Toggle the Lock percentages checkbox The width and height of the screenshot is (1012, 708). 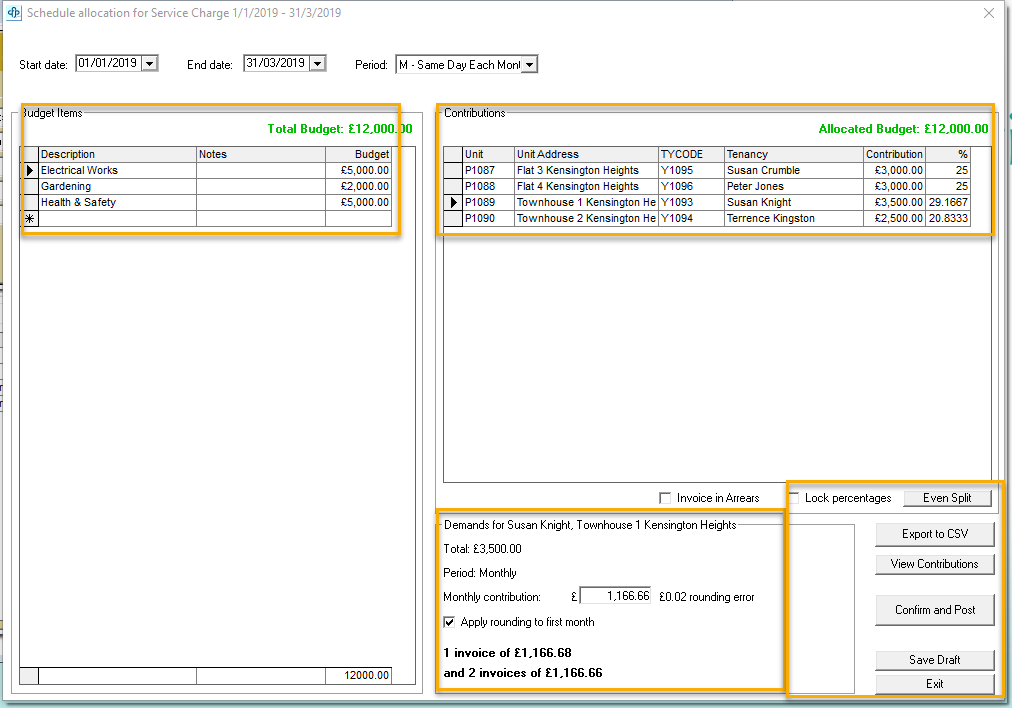point(794,498)
